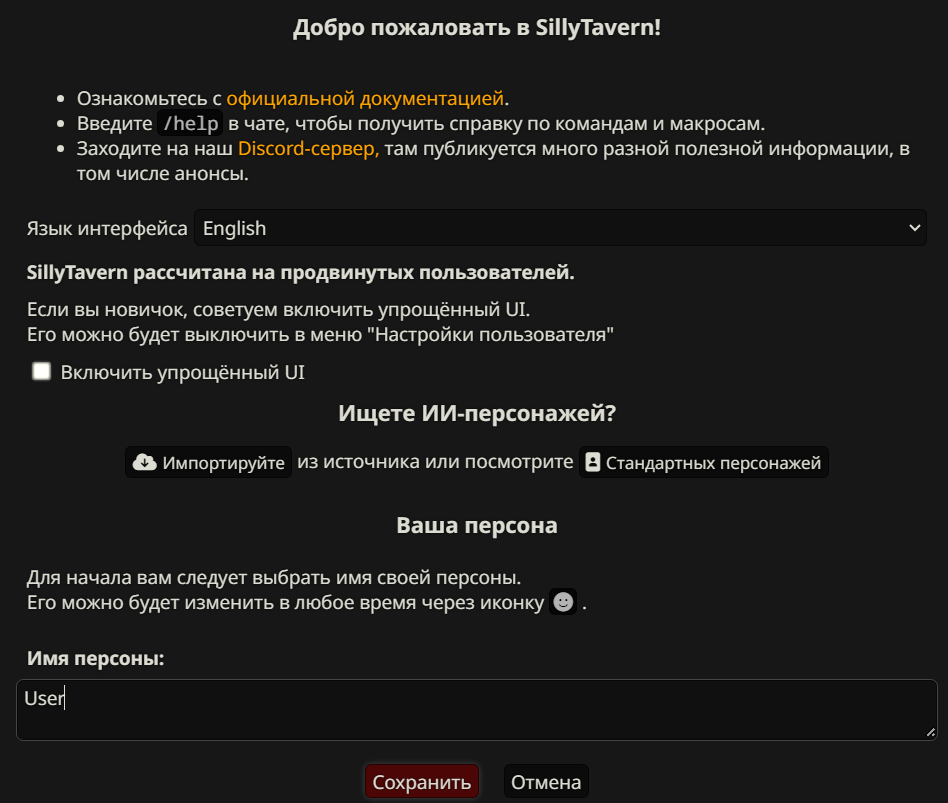Select the User text in the name box

coord(43,699)
